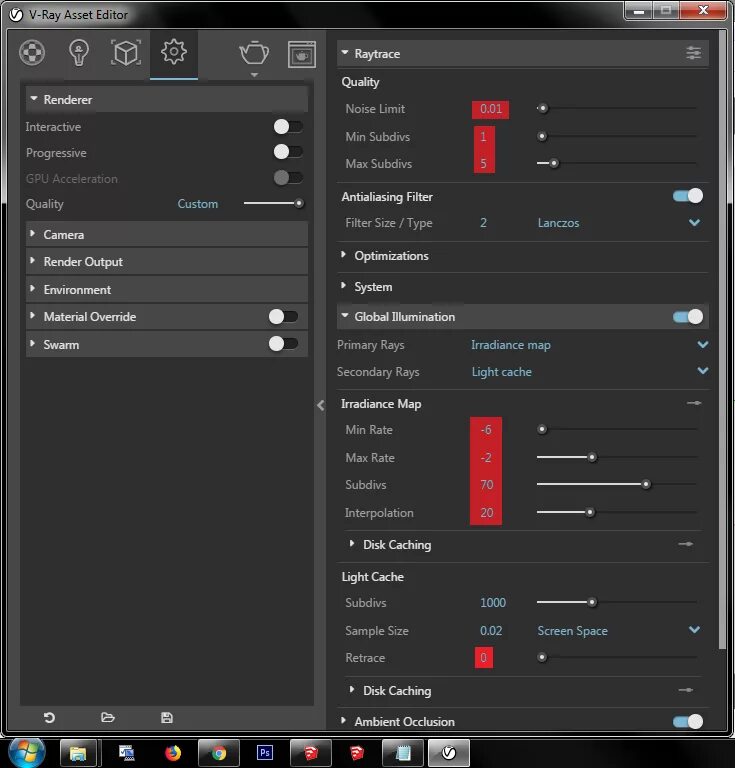Click the Noise Limit slider handle
The width and height of the screenshot is (735, 768).
(x=542, y=108)
